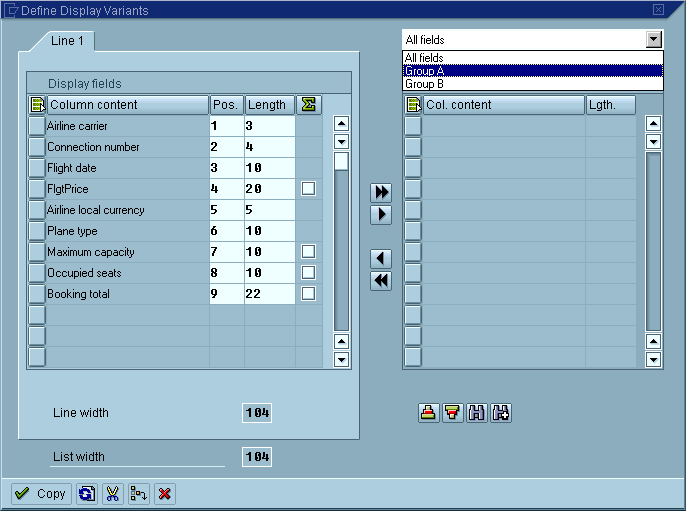The width and height of the screenshot is (686, 511).
Task: Click the red X cancel icon
Action: coord(165,494)
